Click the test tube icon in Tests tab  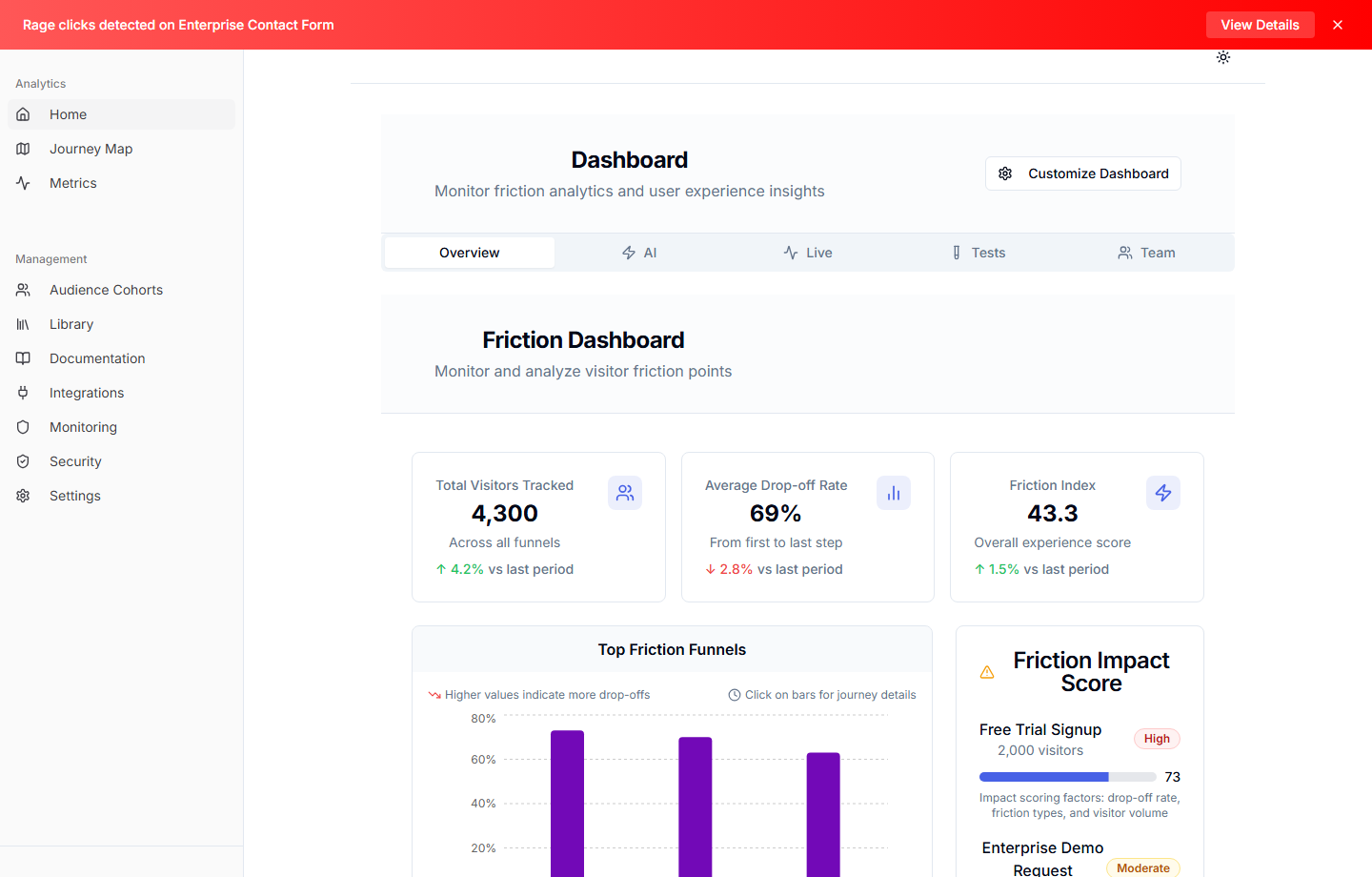click(x=957, y=253)
